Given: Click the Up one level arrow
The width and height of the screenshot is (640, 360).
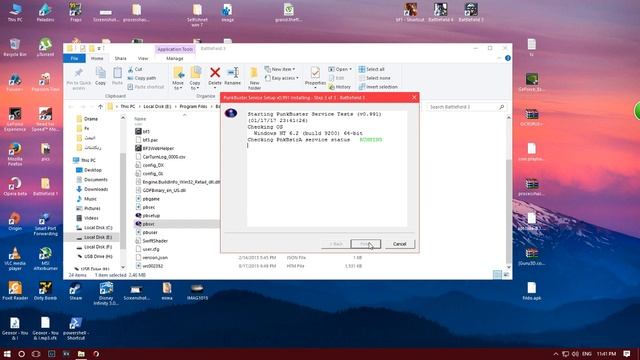Looking at the screenshot, I should 100,107.
